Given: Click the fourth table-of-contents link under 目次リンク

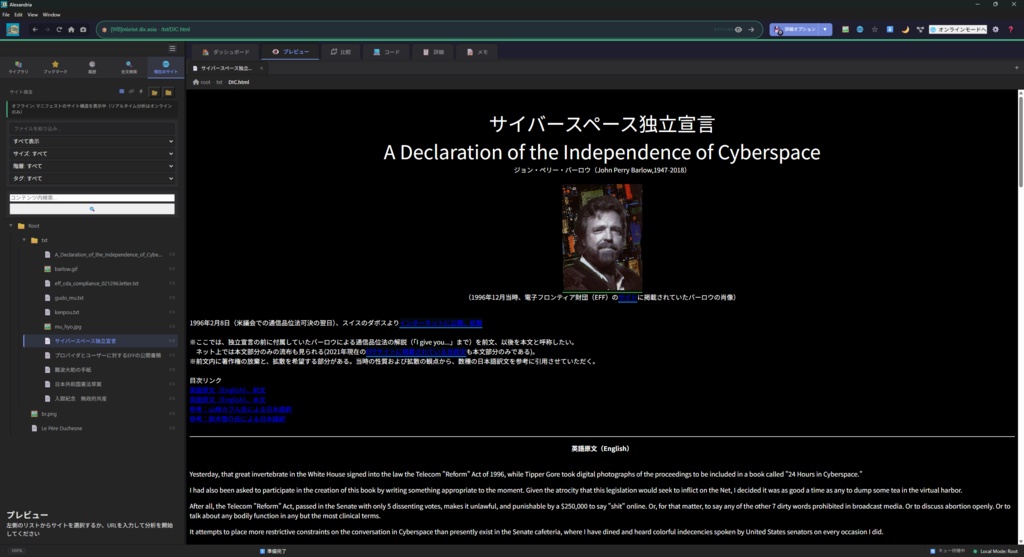Looking at the screenshot, I should (237, 419).
